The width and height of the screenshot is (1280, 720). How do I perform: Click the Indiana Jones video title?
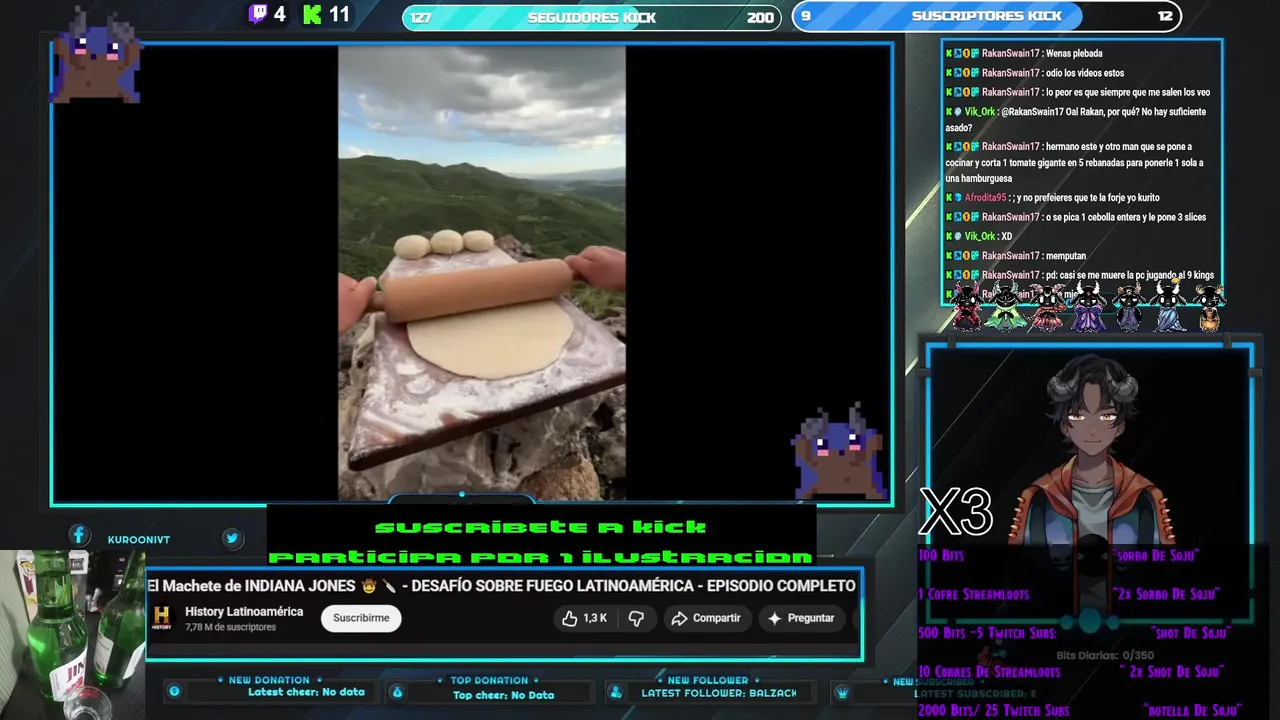[501, 586]
